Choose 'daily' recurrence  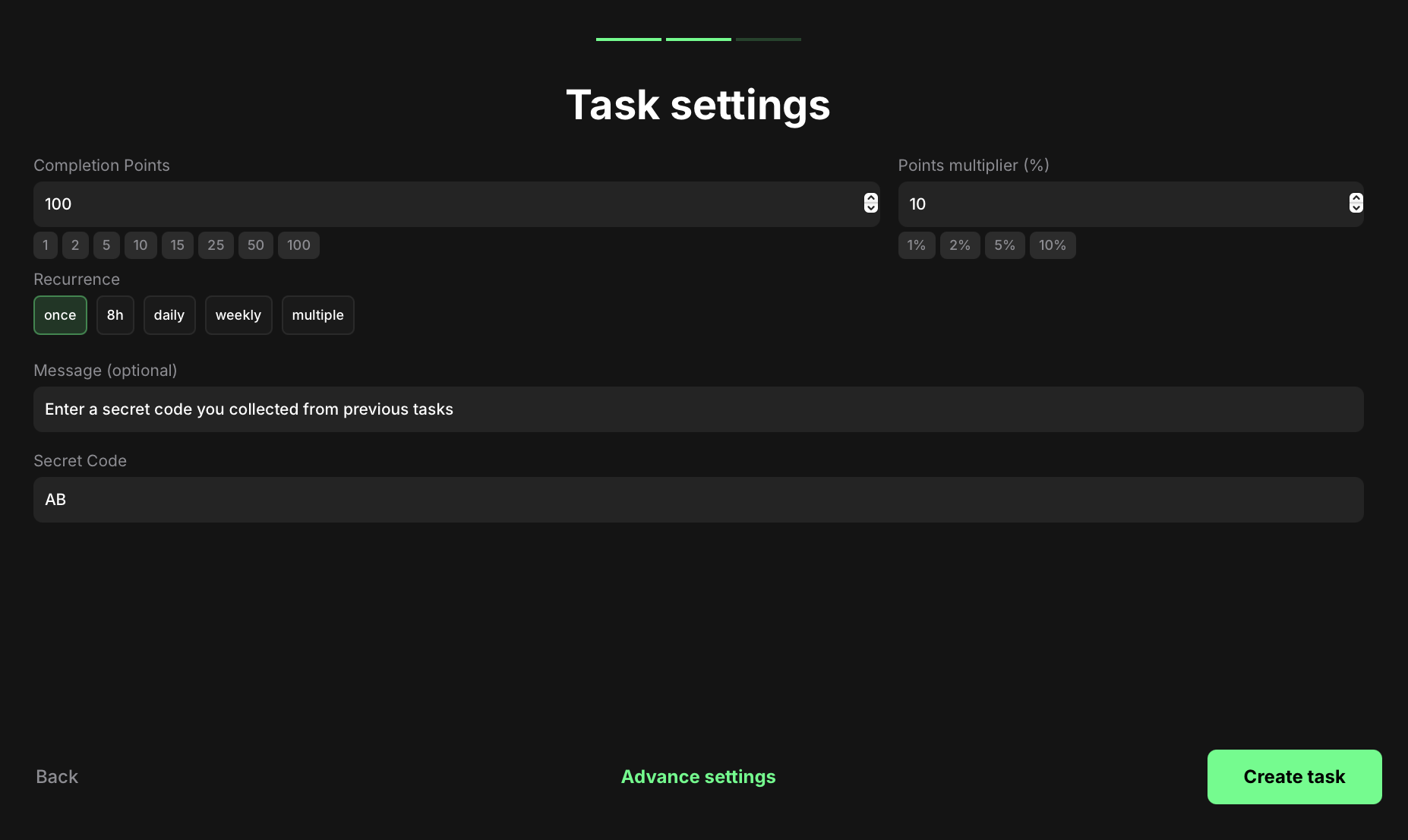tap(169, 315)
